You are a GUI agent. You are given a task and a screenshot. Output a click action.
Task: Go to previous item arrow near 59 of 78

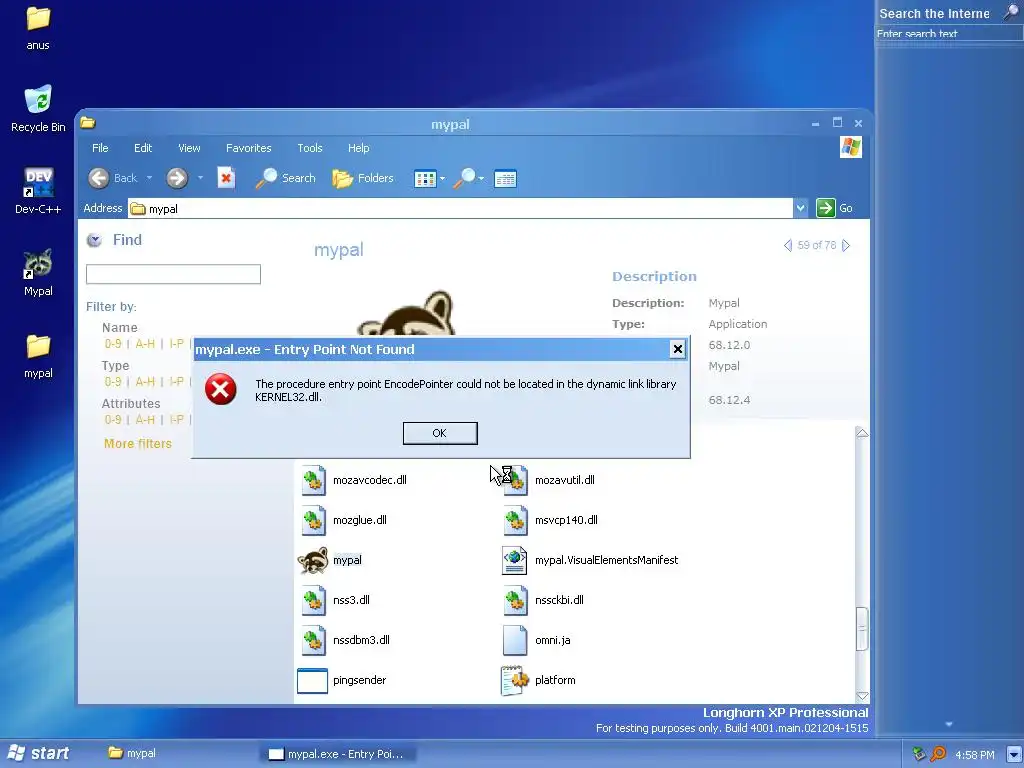[x=788, y=246]
